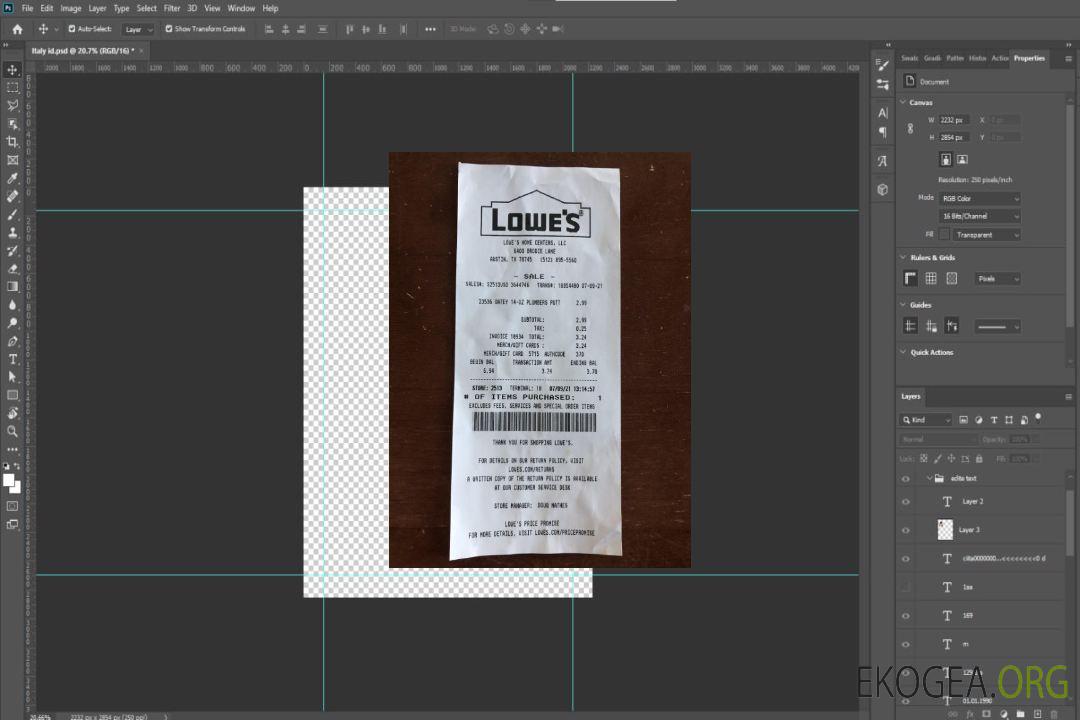Collapse the Canvas section
Image resolution: width=1080 pixels, height=720 pixels.
903,102
